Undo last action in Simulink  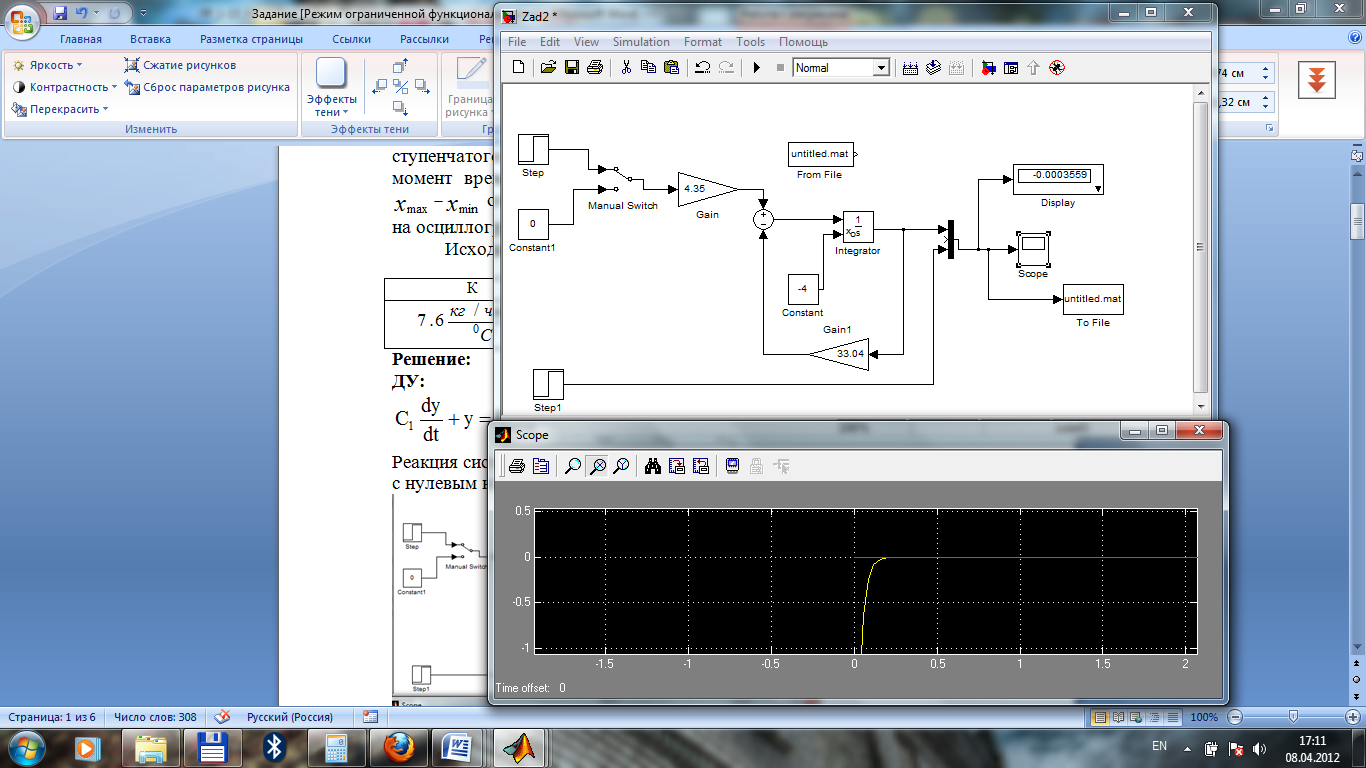click(x=703, y=67)
